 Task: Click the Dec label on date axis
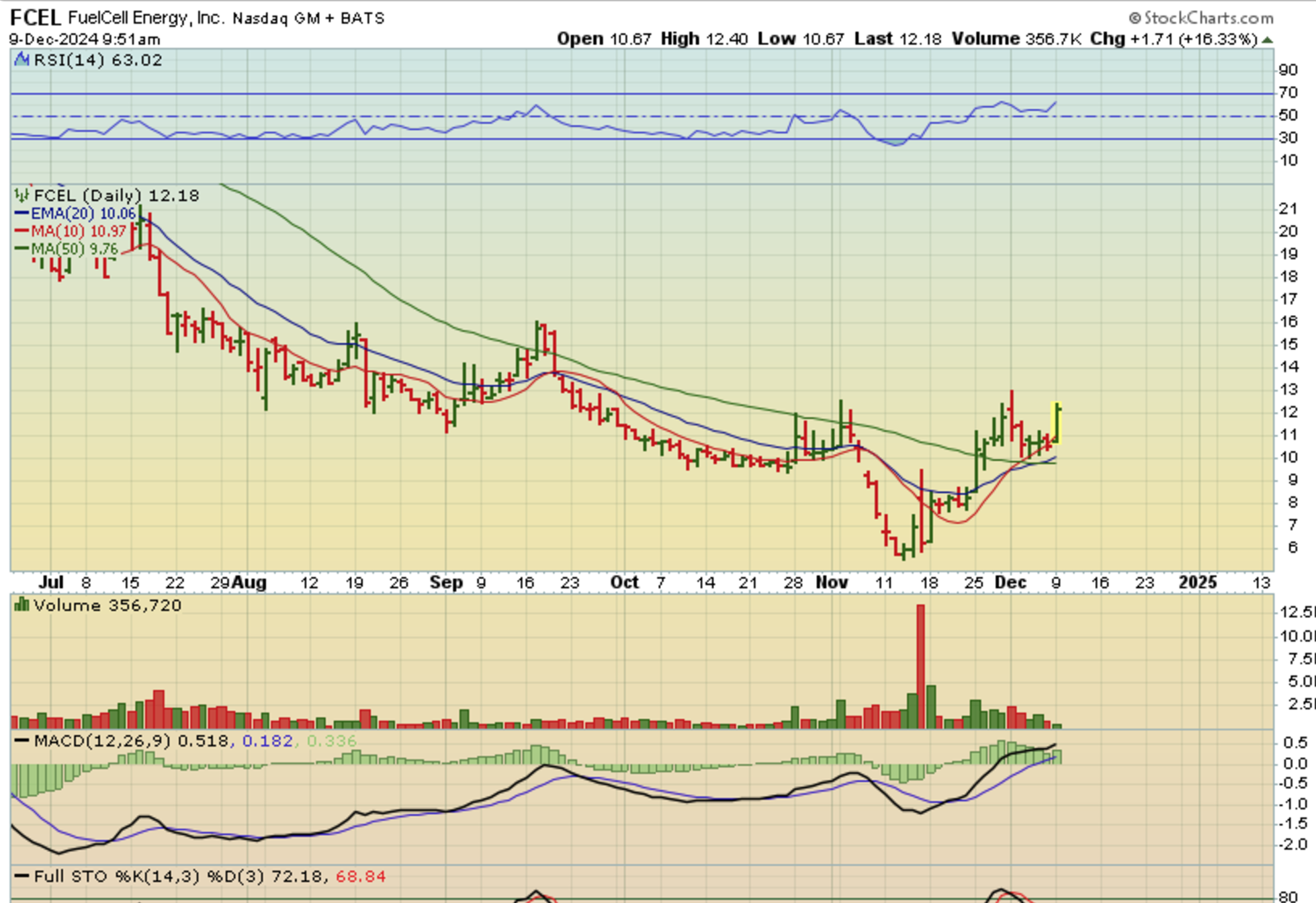click(x=1010, y=583)
